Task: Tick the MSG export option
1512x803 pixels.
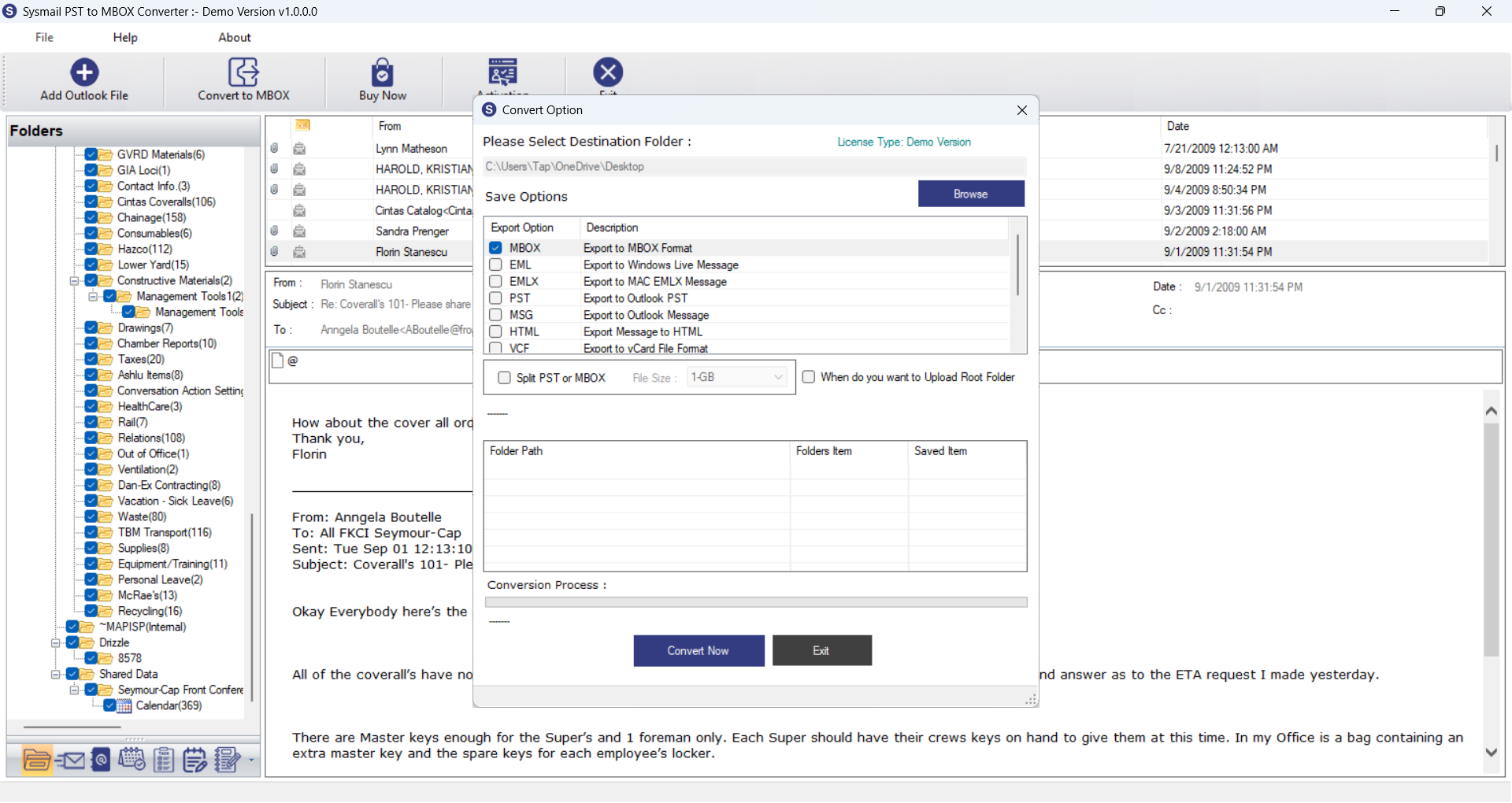Action: pos(495,315)
